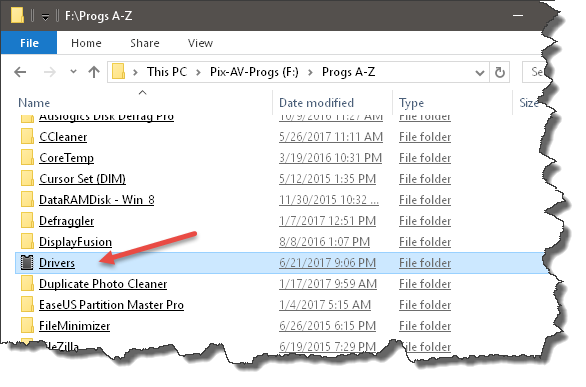Select the black Drivers folder icon

(x=27, y=262)
